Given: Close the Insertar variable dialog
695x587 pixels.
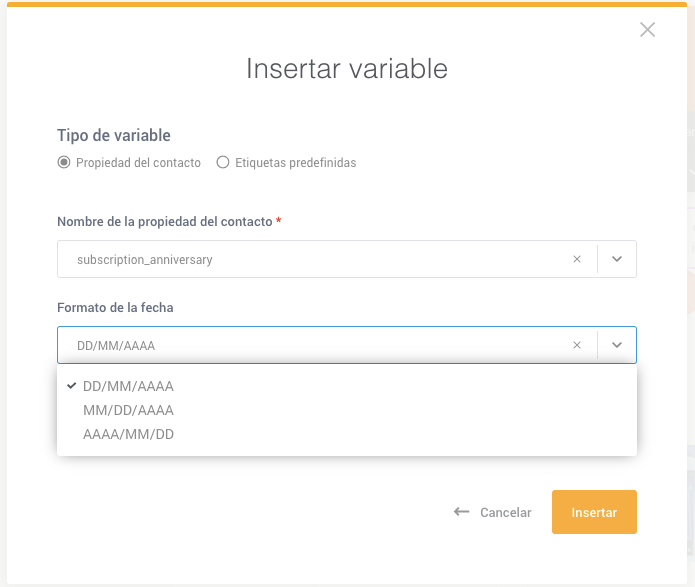Looking at the screenshot, I should click(647, 30).
